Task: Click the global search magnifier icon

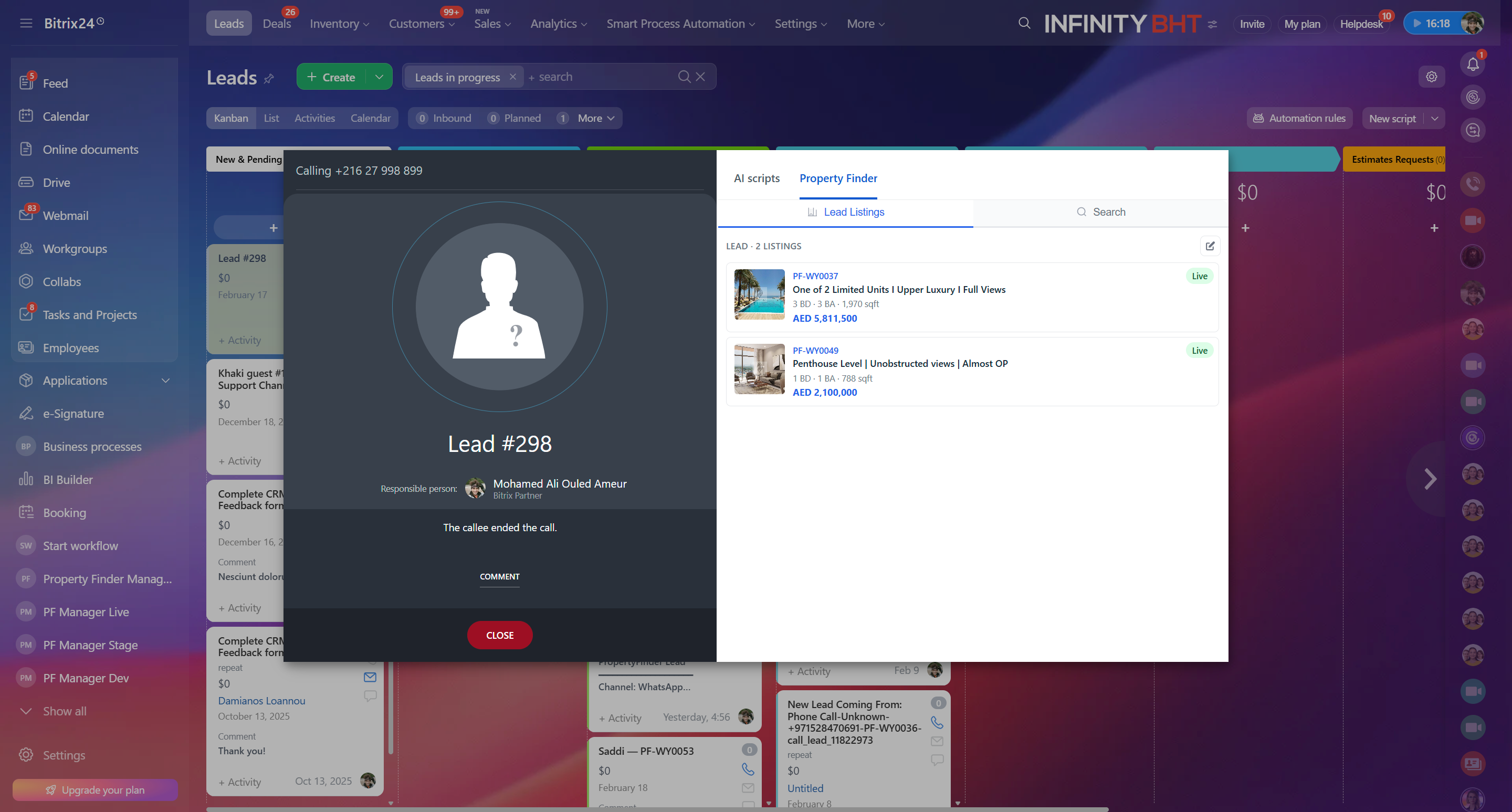Action: click(1024, 24)
